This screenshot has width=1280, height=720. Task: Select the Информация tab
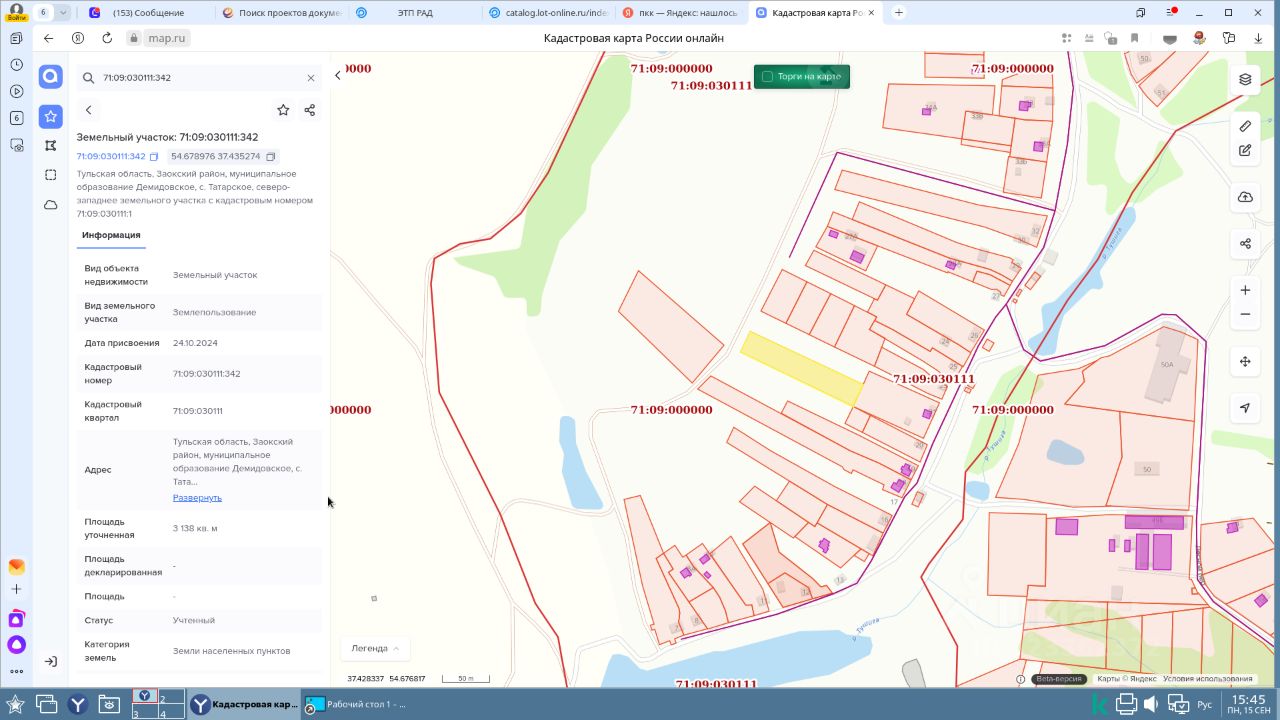111,235
